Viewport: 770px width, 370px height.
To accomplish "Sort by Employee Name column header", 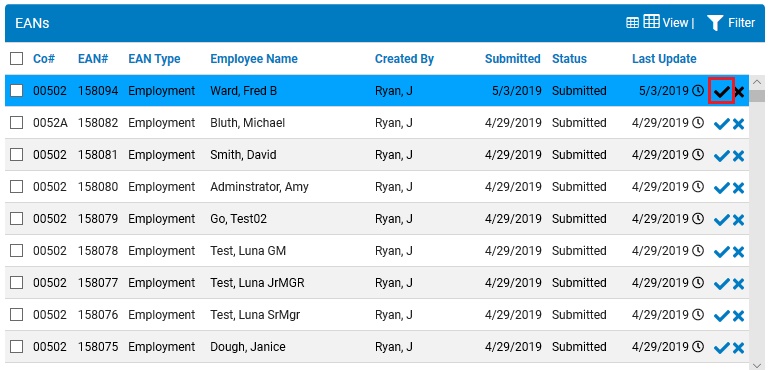I will (x=254, y=59).
